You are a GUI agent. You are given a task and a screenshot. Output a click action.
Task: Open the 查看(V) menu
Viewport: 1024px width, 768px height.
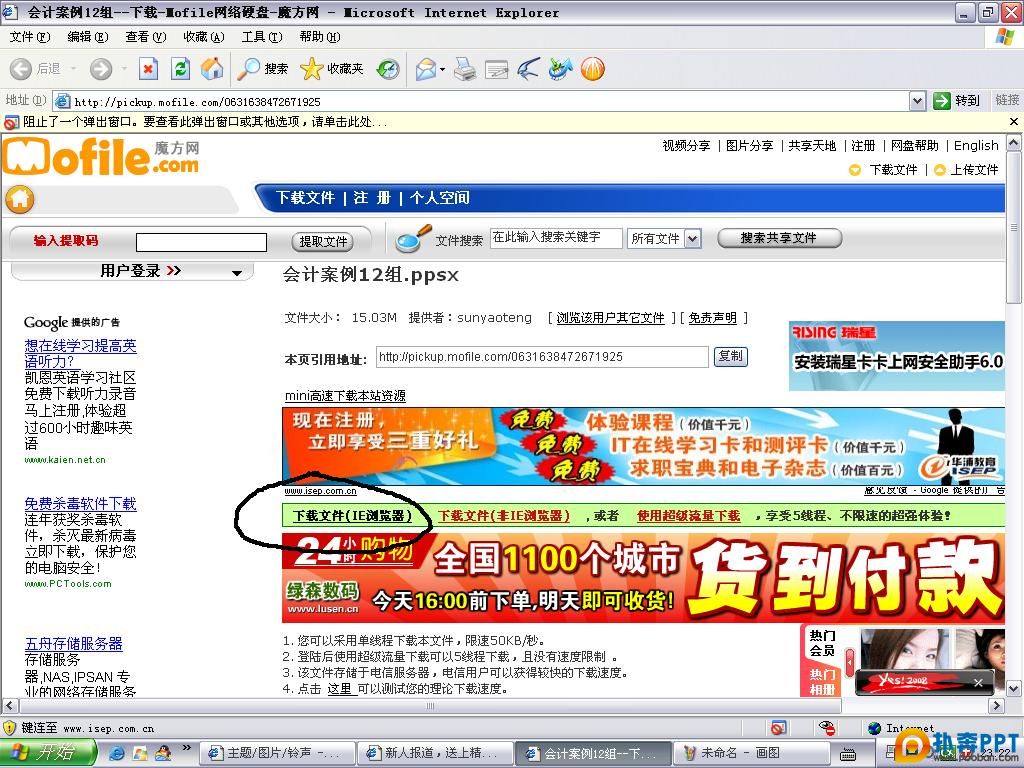(146, 37)
